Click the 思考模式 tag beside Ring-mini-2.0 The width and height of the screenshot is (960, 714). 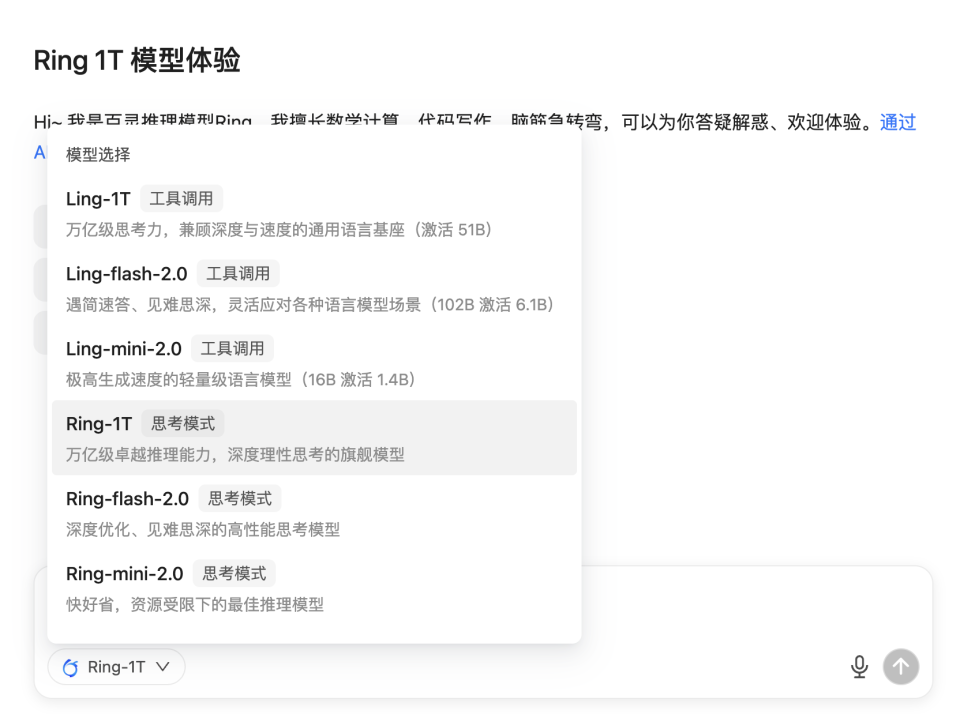234,574
